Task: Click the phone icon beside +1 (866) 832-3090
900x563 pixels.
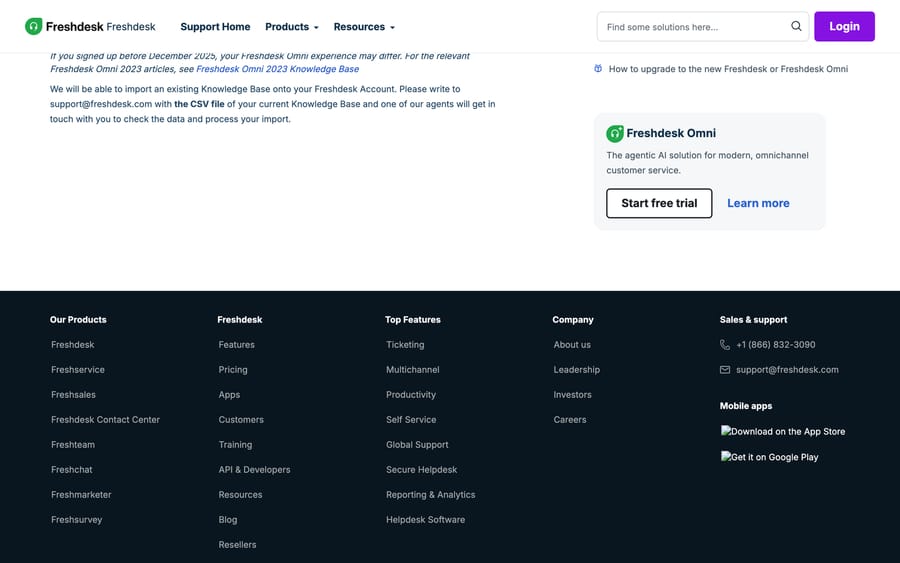Action: pyautogui.click(x=725, y=344)
